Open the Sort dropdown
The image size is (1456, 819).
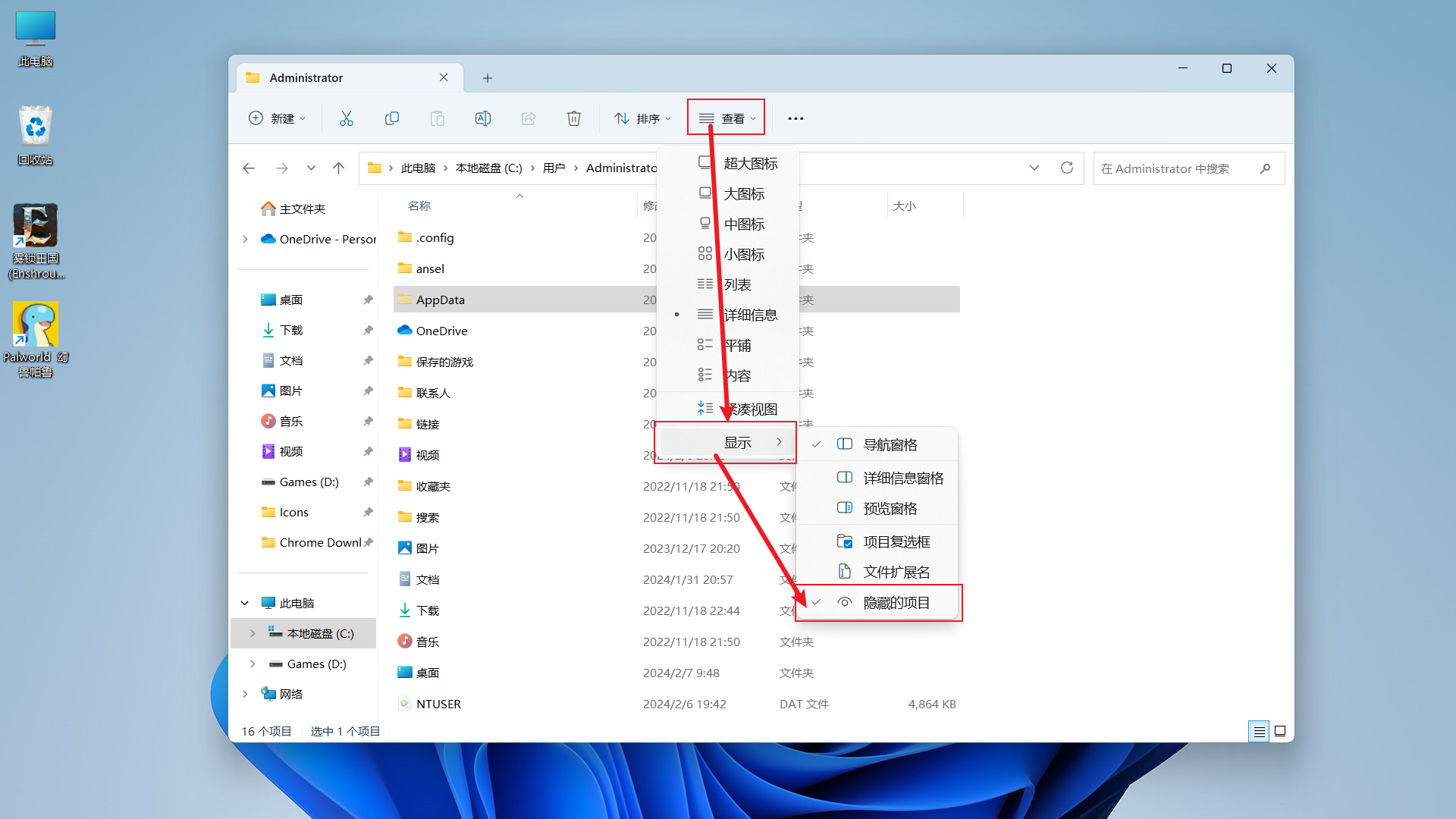click(643, 118)
